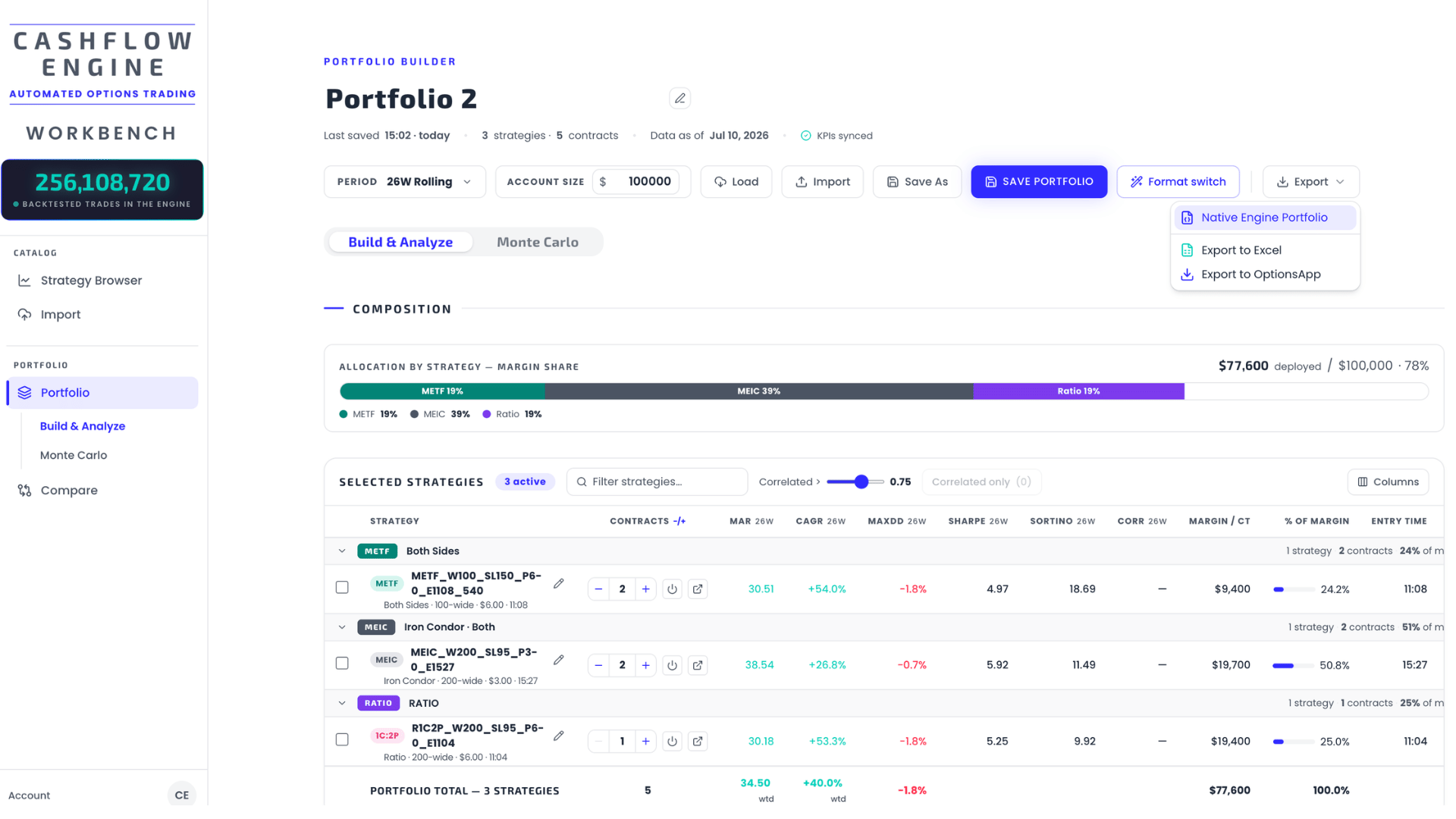Click the search icon in Filter strategies
This screenshot has width=1456, height=819.
582,482
